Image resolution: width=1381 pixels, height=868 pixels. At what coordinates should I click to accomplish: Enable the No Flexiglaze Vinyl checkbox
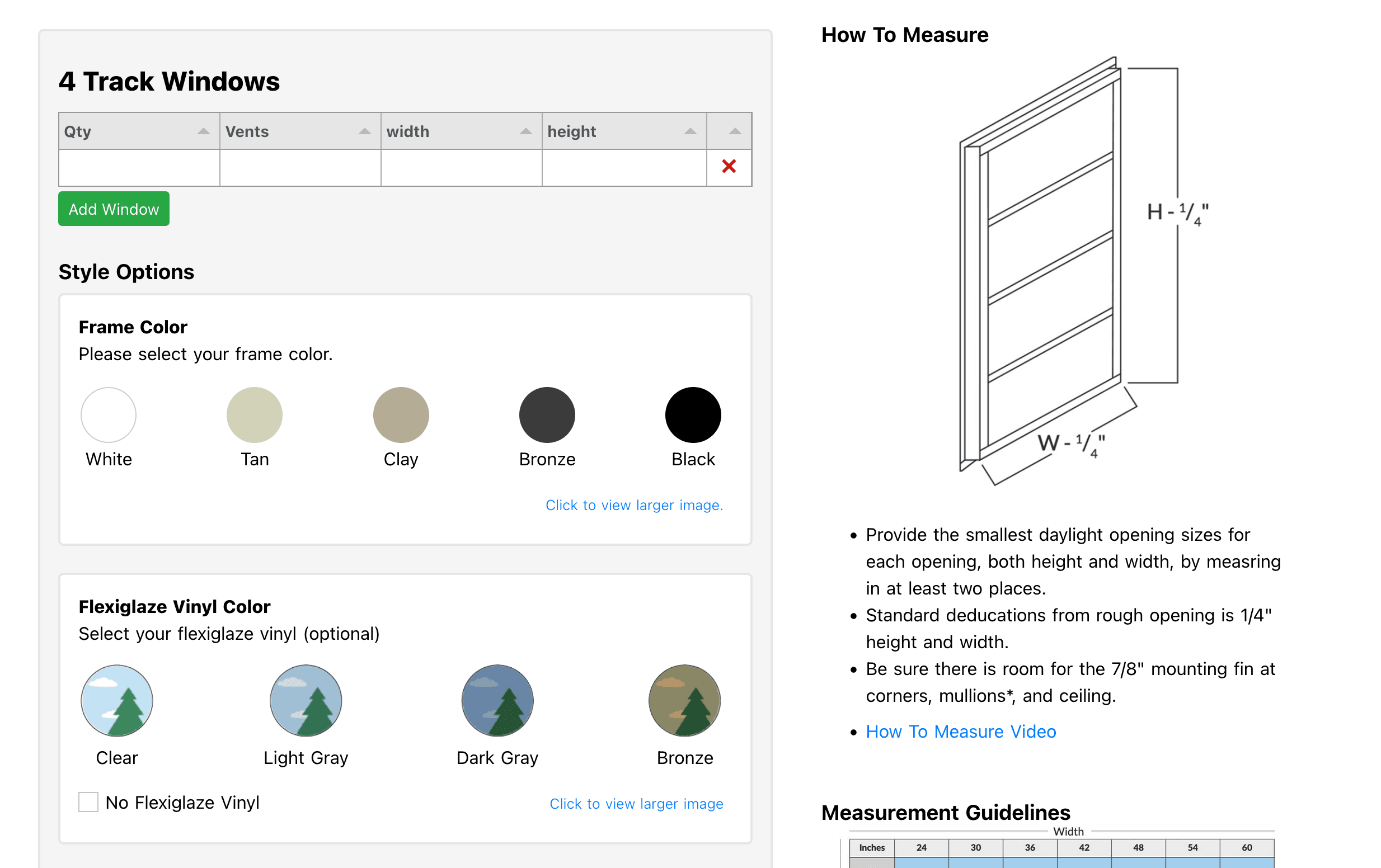pos(89,802)
